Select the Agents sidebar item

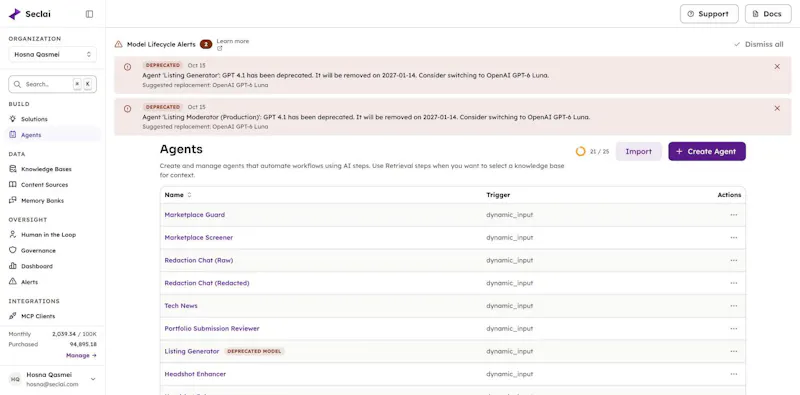pyautogui.click(x=53, y=135)
